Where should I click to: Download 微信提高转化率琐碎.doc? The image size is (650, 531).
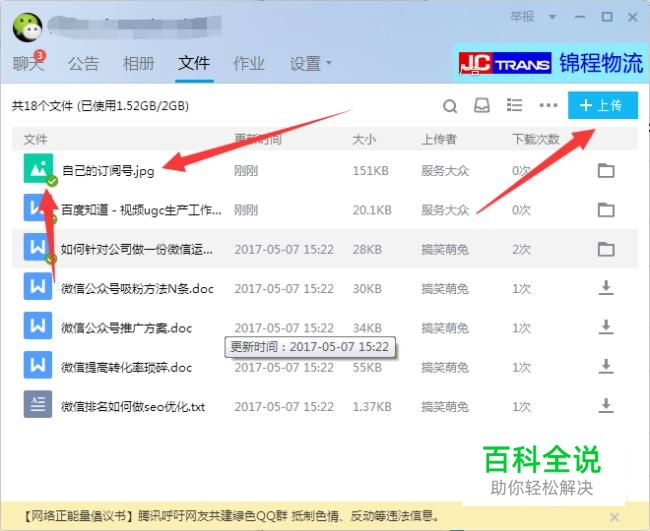click(x=606, y=366)
